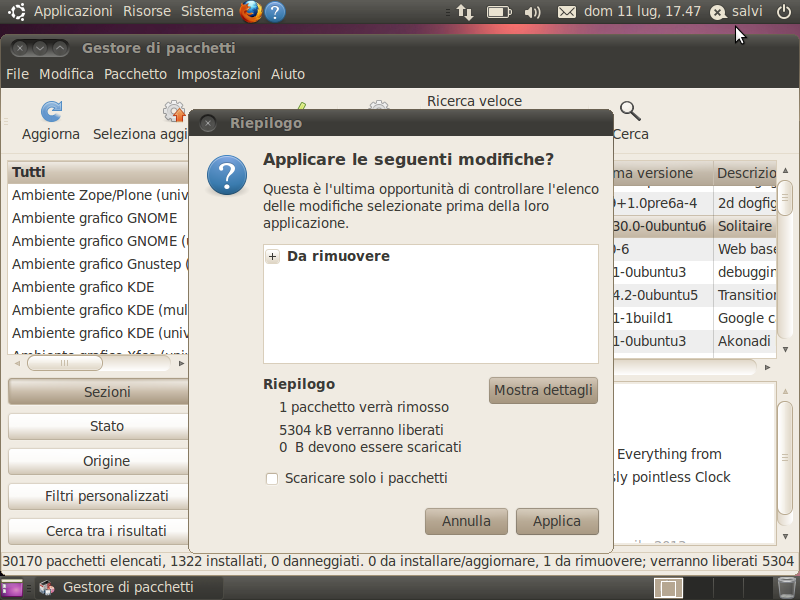Open the volume speaker icon

532,12
